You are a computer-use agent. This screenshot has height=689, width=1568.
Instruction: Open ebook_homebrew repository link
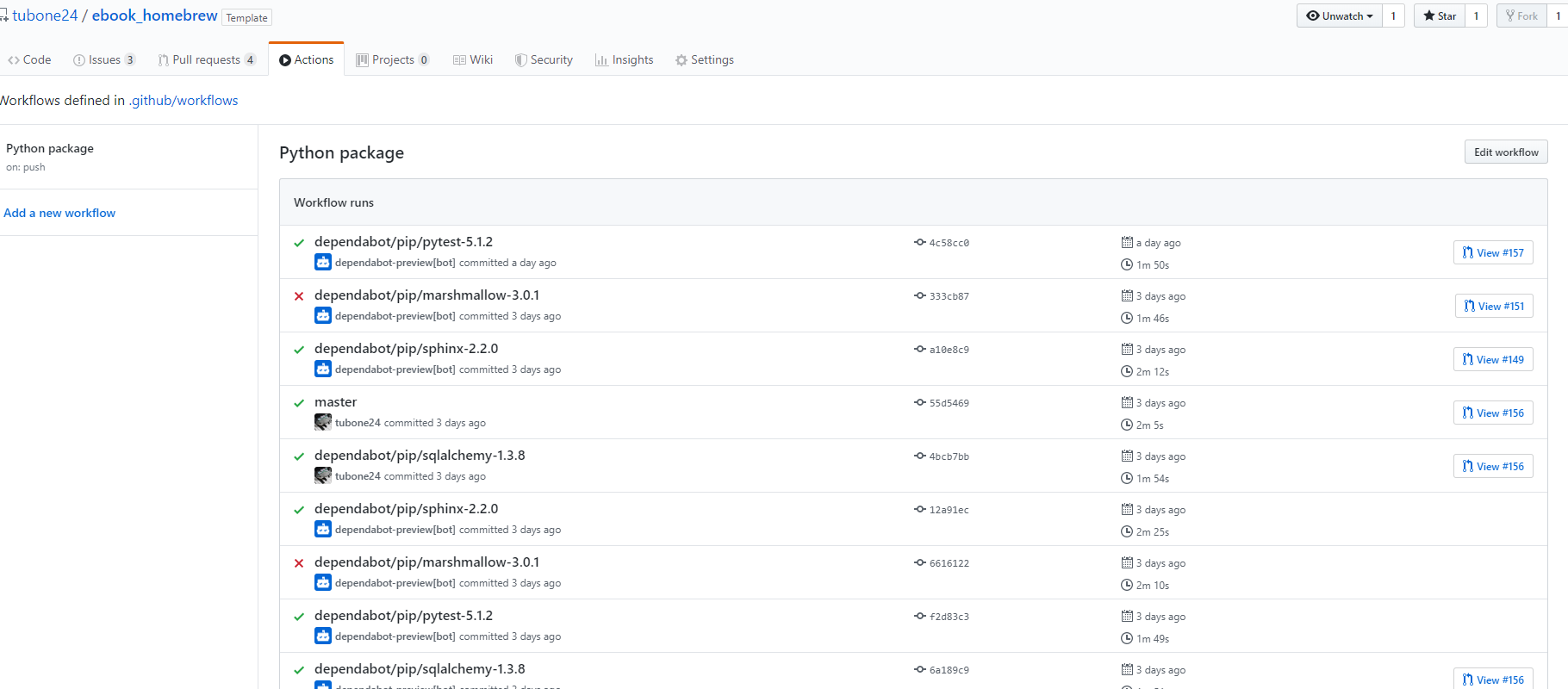[x=155, y=16]
